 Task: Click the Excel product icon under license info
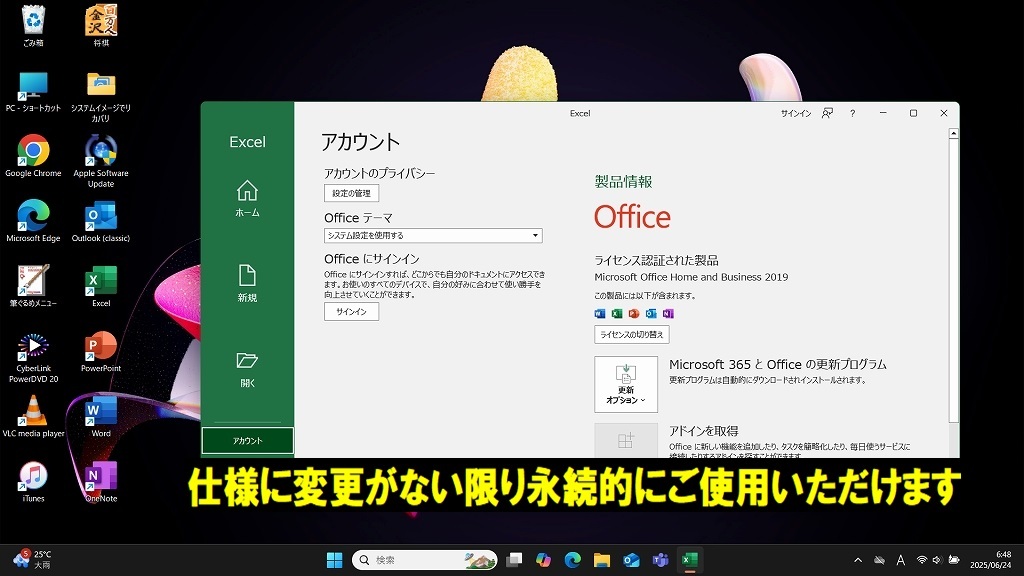[x=616, y=313]
